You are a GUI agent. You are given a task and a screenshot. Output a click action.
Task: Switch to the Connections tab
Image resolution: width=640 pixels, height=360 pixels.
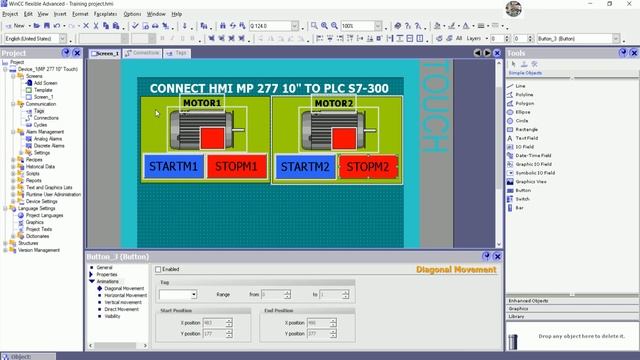tap(142, 53)
